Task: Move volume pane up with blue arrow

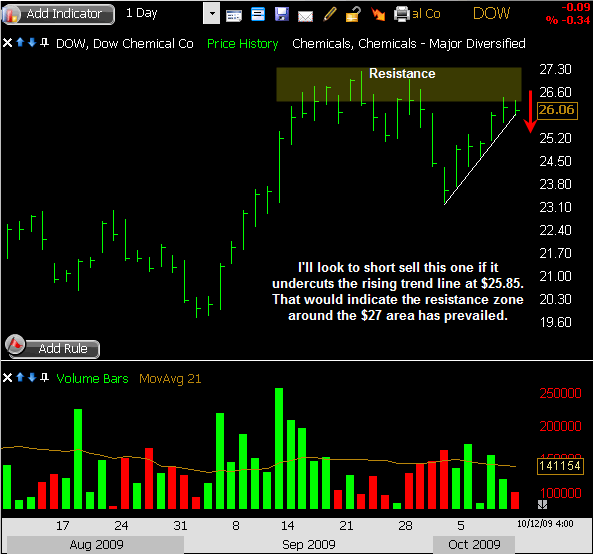Action: coord(20,377)
